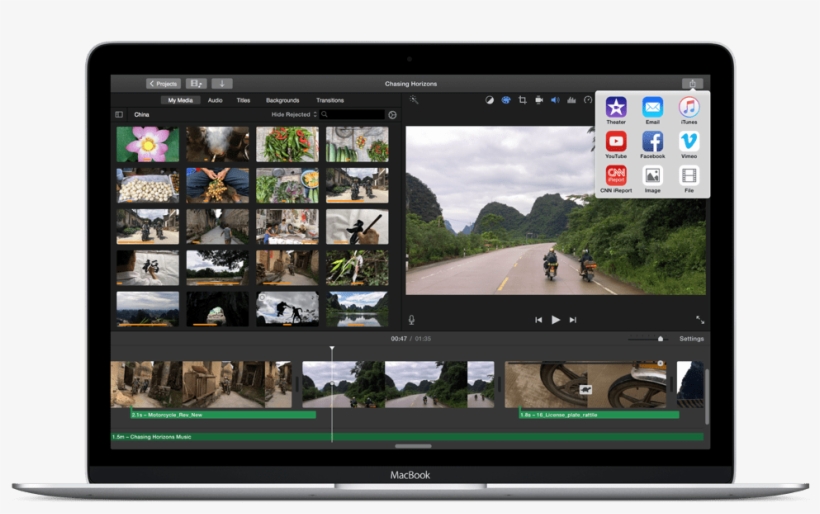Viewport: 820px width, 514px height.
Task: Switch to the My Media tab
Action: pyautogui.click(x=180, y=100)
